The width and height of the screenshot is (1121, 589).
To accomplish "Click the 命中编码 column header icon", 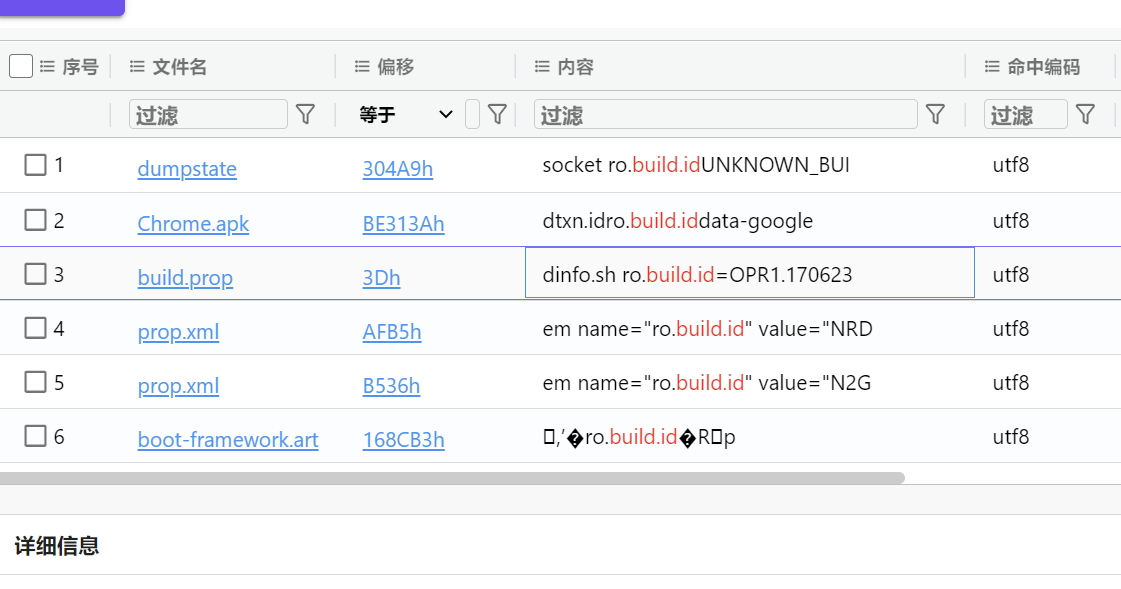I will 989,67.
